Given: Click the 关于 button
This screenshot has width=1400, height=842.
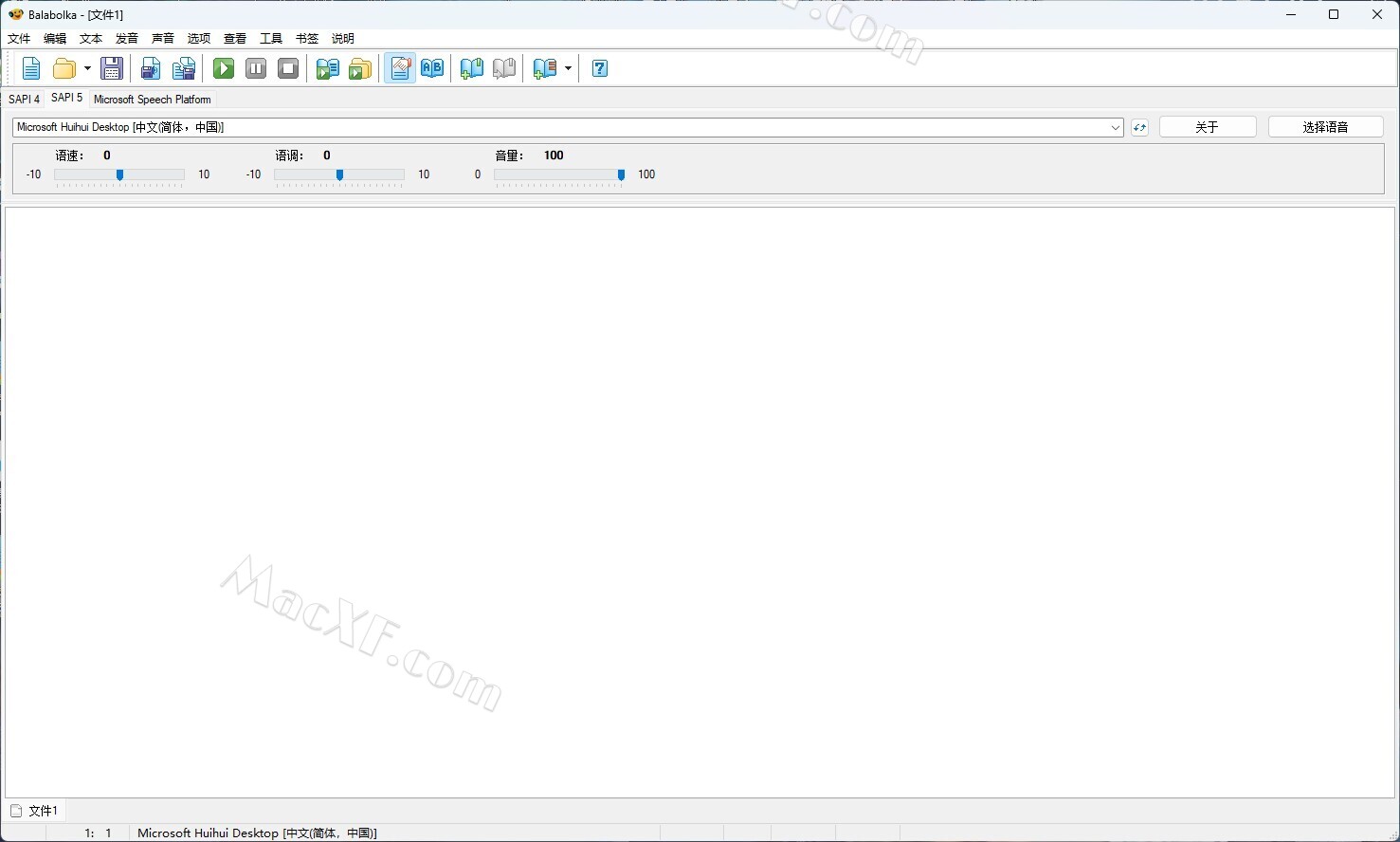Looking at the screenshot, I should [x=1208, y=127].
